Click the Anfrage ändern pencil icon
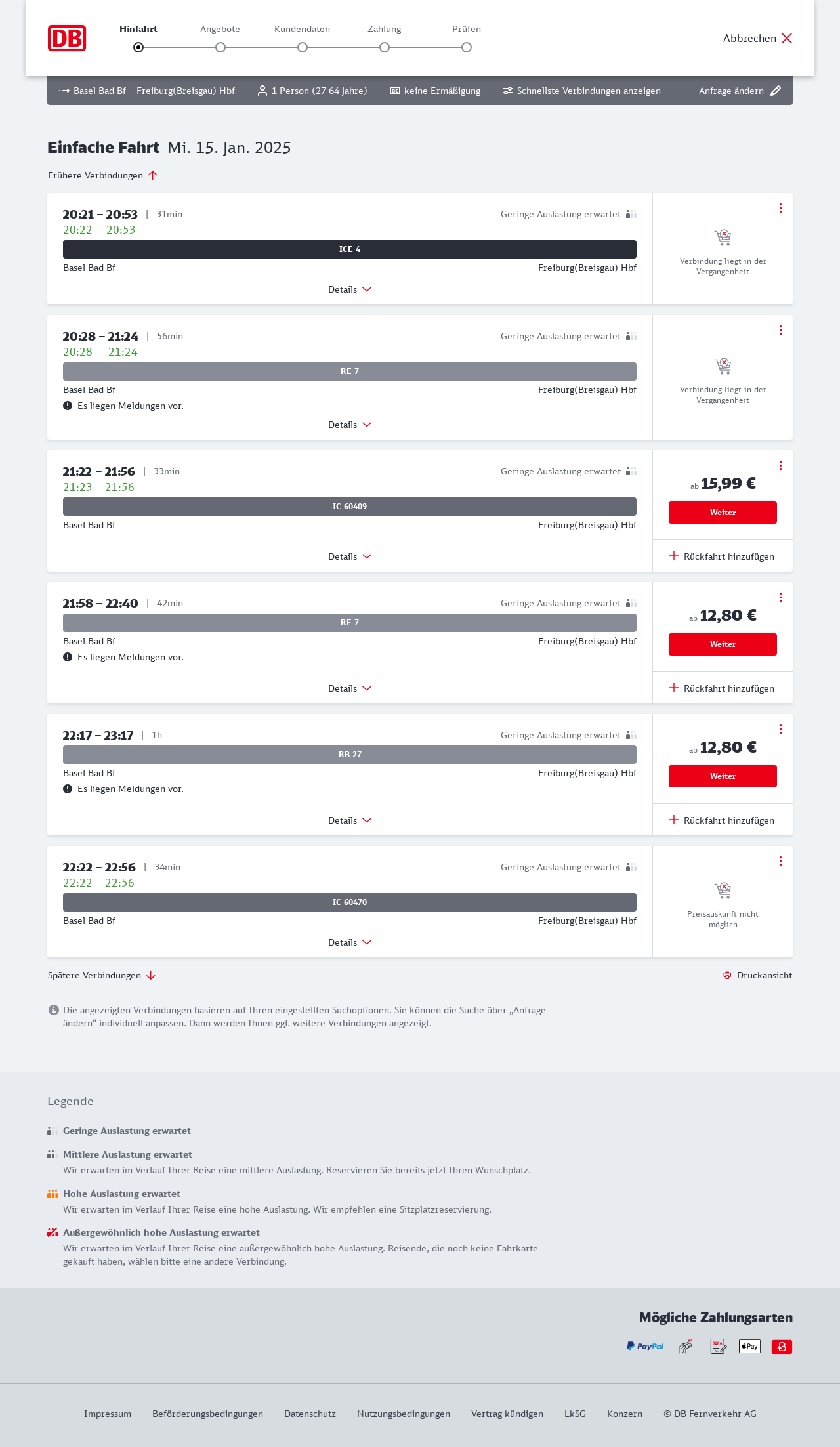The image size is (840, 1447). (776, 91)
